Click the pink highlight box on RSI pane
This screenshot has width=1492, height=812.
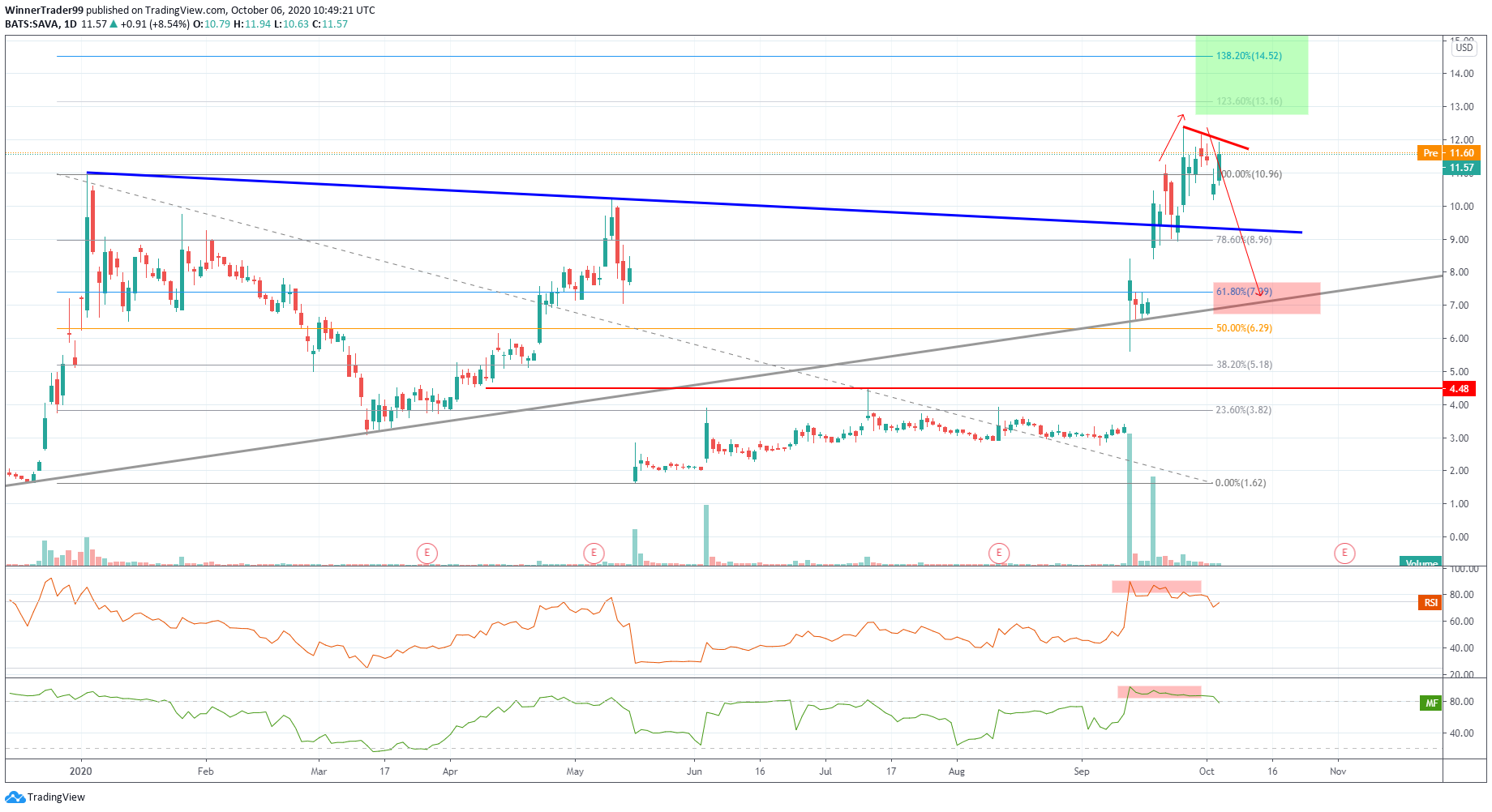pos(1156,587)
